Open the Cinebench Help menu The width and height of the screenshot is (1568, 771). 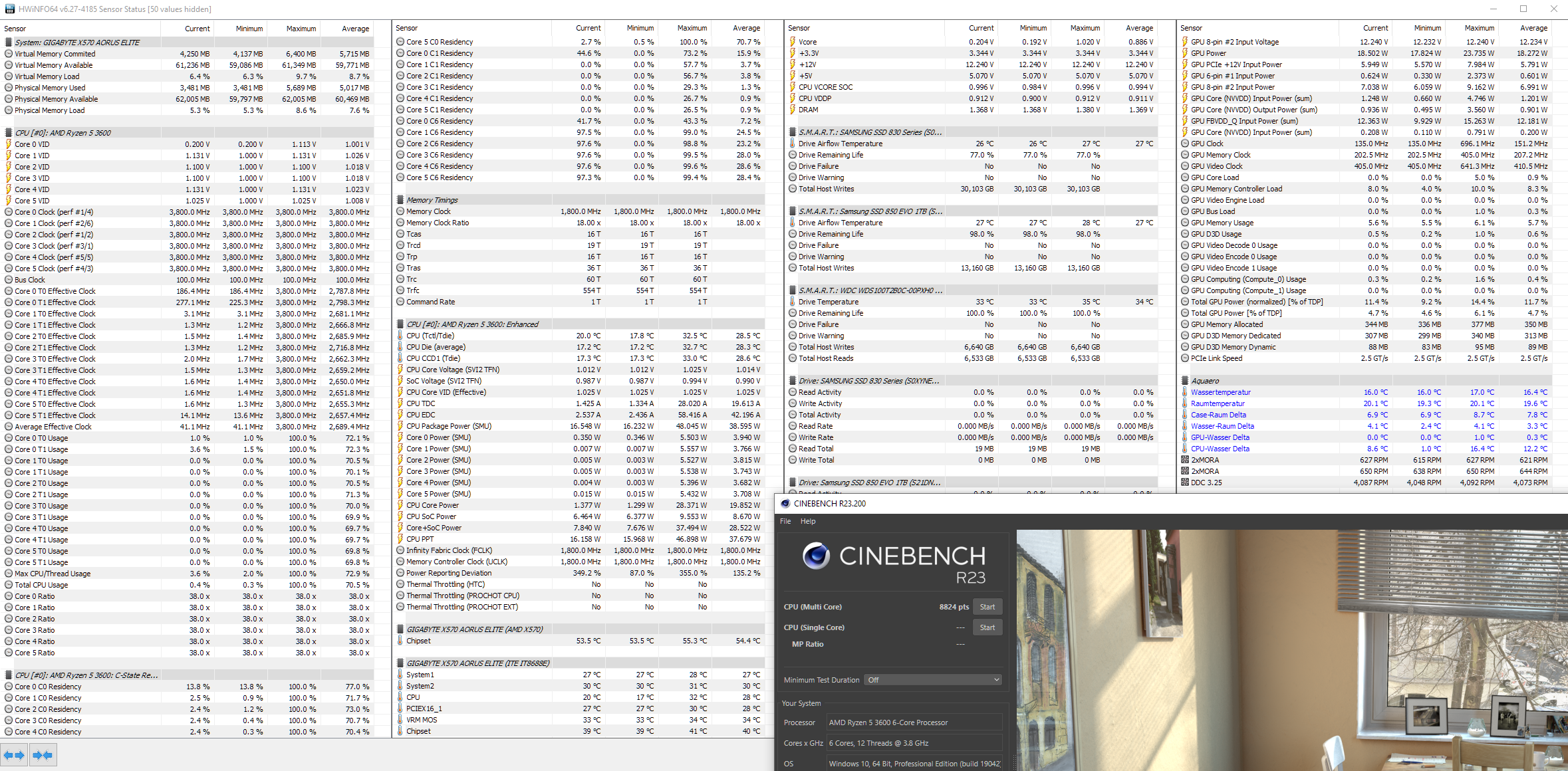coord(807,521)
